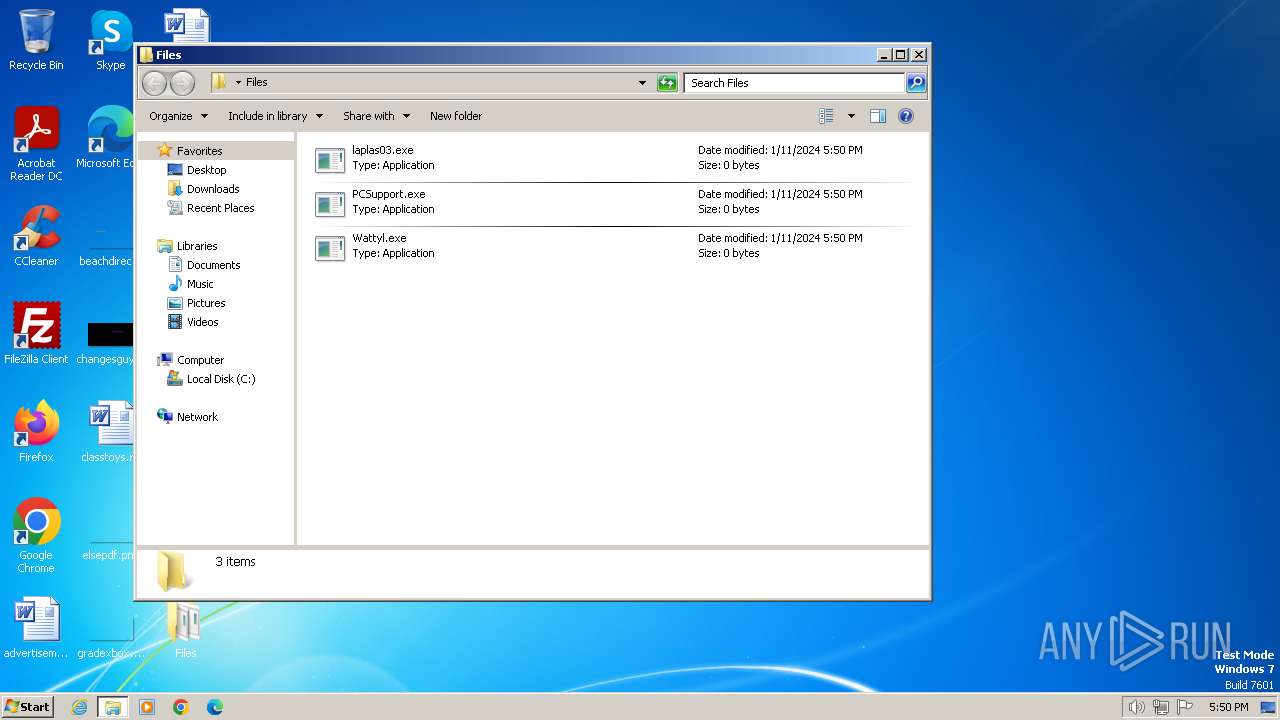The width and height of the screenshot is (1280, 720).
Task: Expand the view options dropdown arrow
Action: tap(851, 116)
